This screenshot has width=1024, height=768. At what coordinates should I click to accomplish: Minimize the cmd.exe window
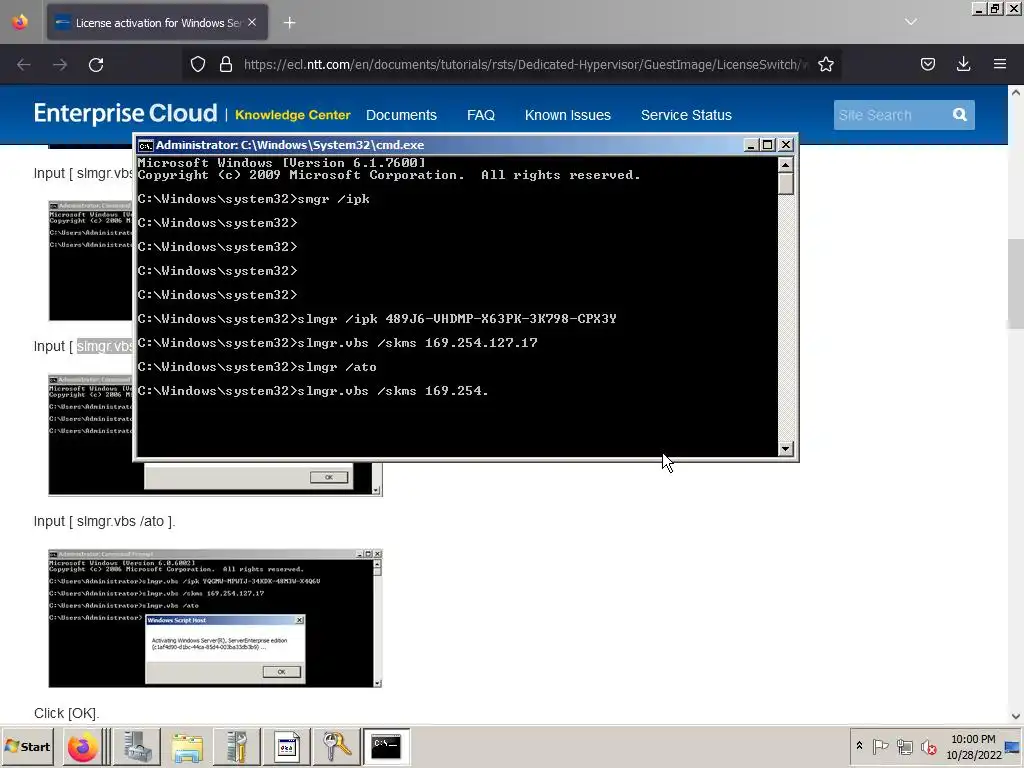[751, 145]
